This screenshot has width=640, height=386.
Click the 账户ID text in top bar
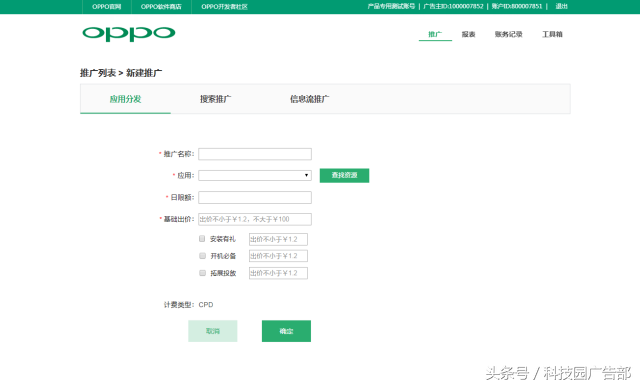[x=517, y=6]
